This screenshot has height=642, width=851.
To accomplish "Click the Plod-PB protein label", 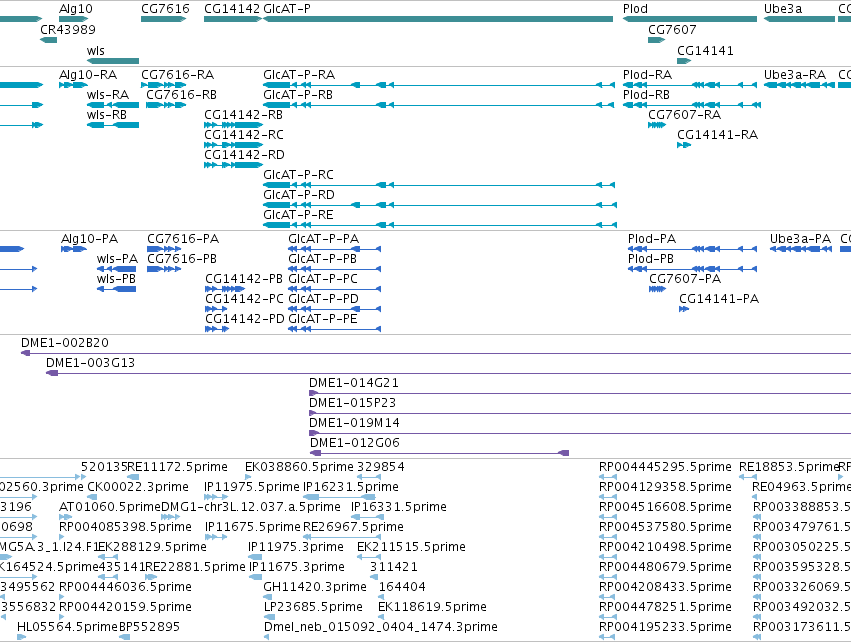I will tap(651, 259).
